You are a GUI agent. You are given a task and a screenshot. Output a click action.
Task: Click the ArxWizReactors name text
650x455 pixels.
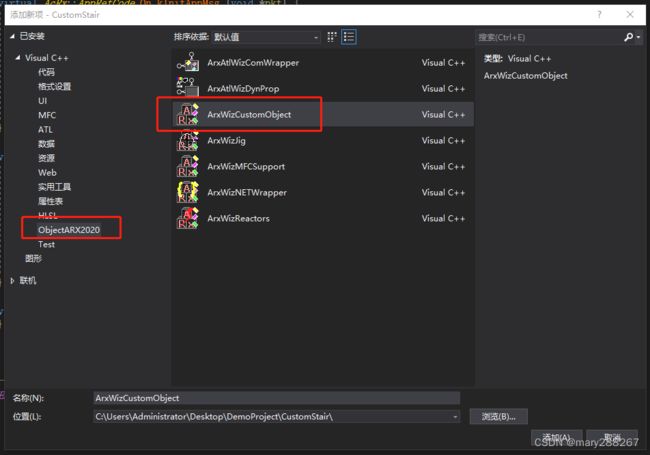238,218
